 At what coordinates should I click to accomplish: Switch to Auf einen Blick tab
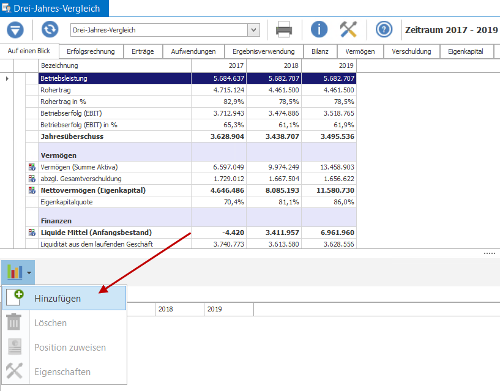click(29, 51)
